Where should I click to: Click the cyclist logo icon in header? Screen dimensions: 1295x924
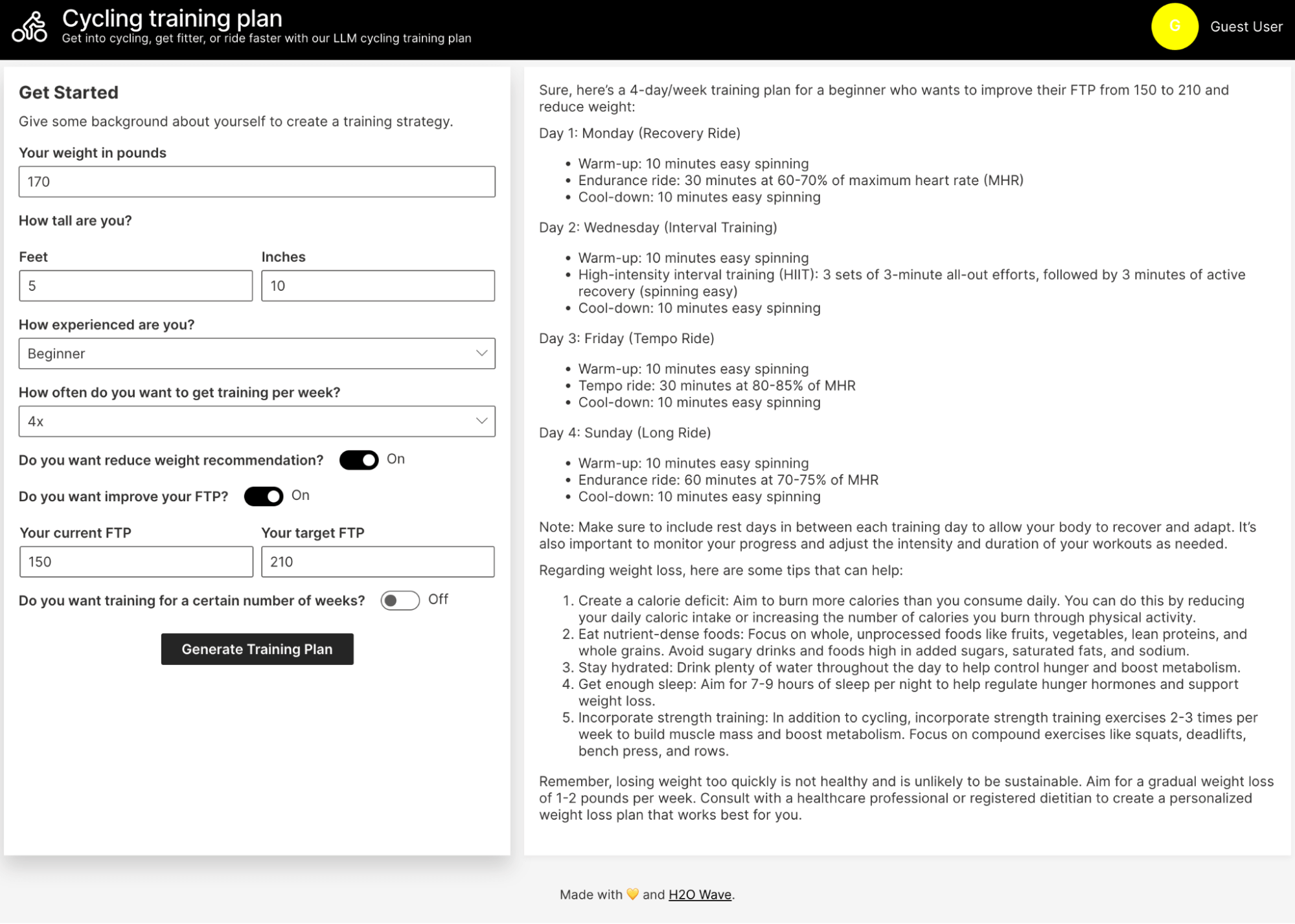point(30,27)
